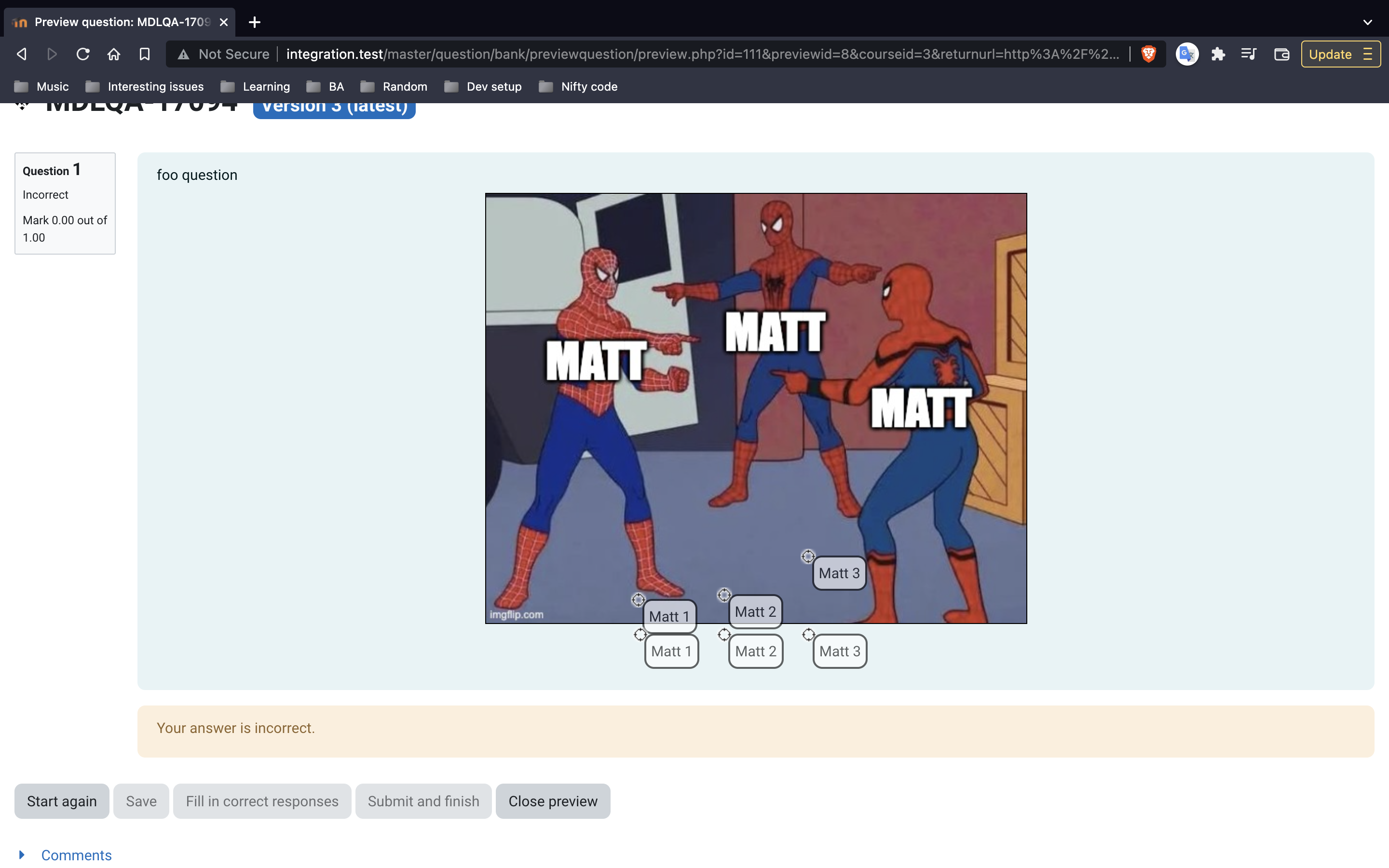Go to the home page icon
The width and height of the screenshot is (1389, 868).
coord(114,54)
